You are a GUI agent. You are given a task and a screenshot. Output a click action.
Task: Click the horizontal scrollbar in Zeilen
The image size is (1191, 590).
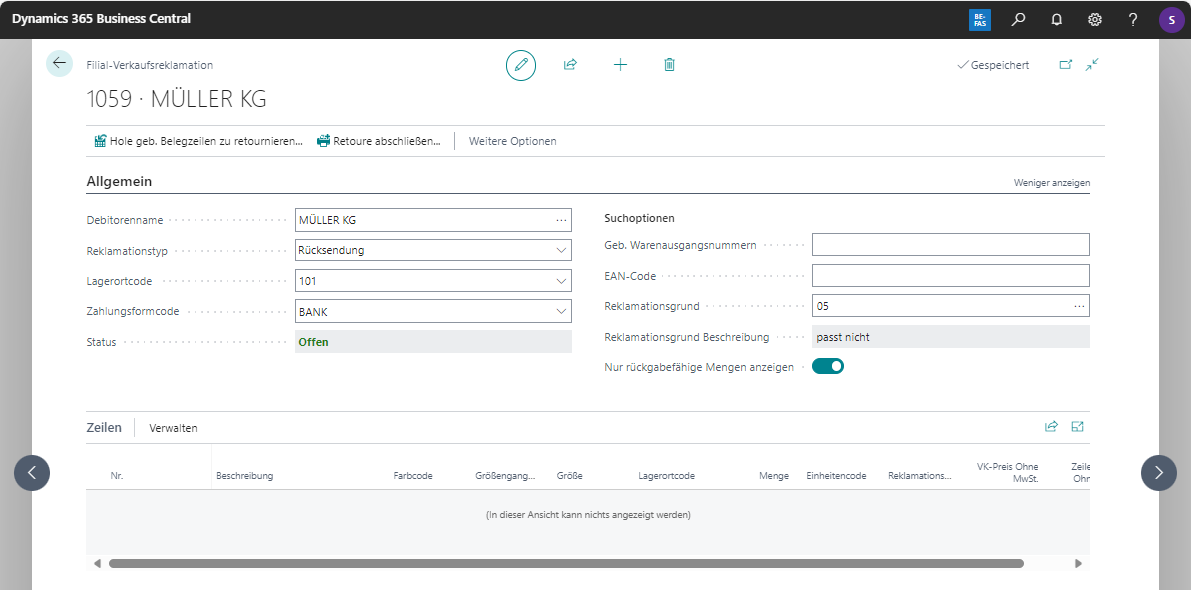coord(565,564)
